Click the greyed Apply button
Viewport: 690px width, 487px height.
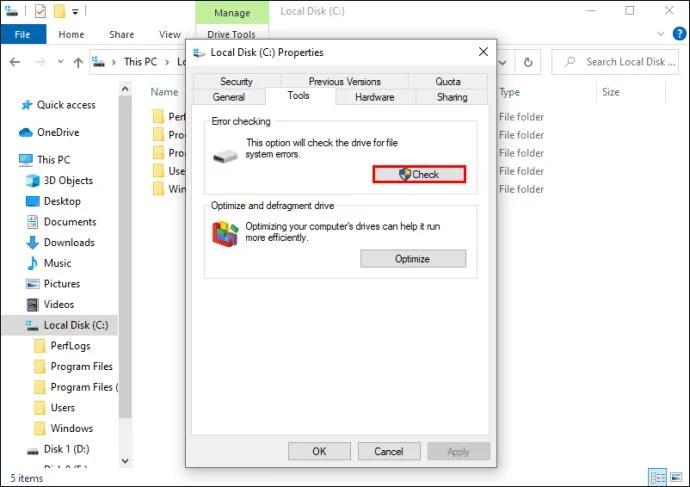click(459, 451)
